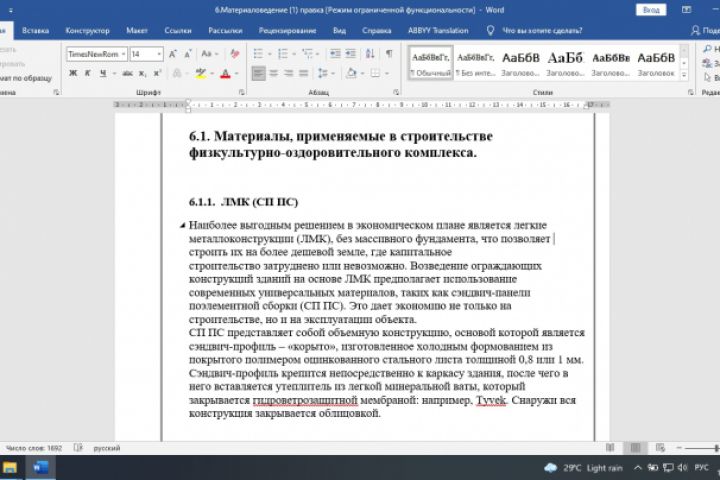Open the Конструктор tab
Image resolution: width=720 pixels, height=480 pixels.
click(87, 31)
